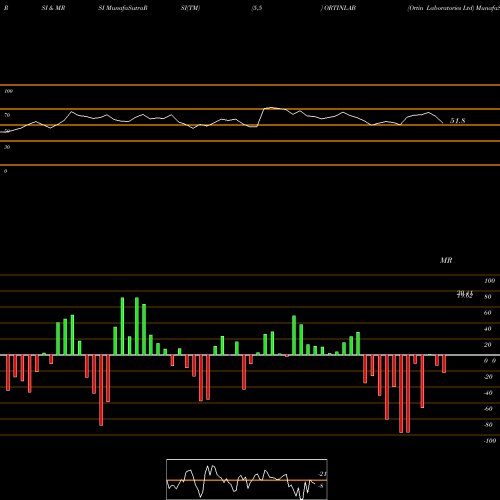
Task: Click the MR axis label 20
Action: point(488,345)
